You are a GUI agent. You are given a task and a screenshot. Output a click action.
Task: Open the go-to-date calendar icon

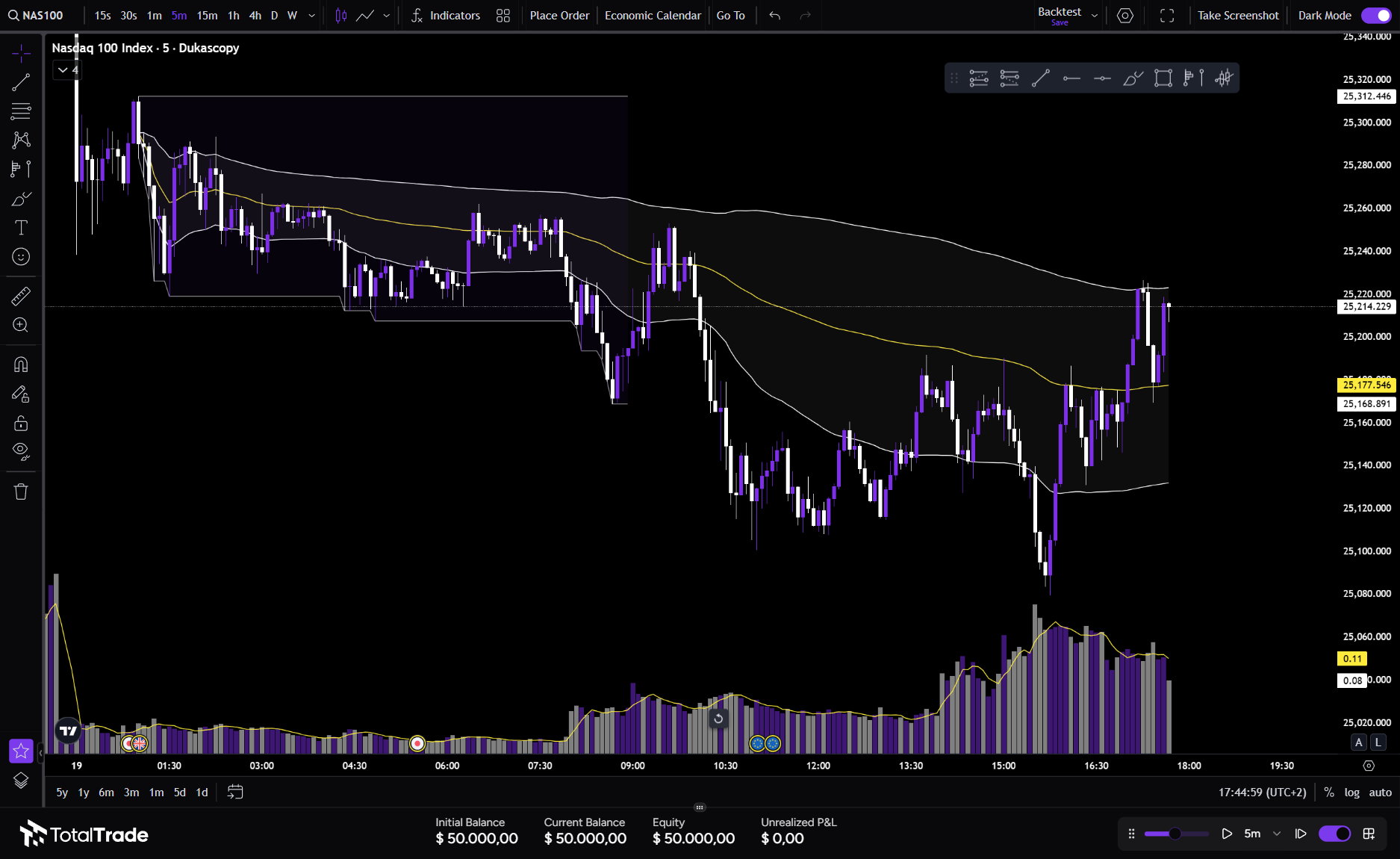tap(235, 792)
